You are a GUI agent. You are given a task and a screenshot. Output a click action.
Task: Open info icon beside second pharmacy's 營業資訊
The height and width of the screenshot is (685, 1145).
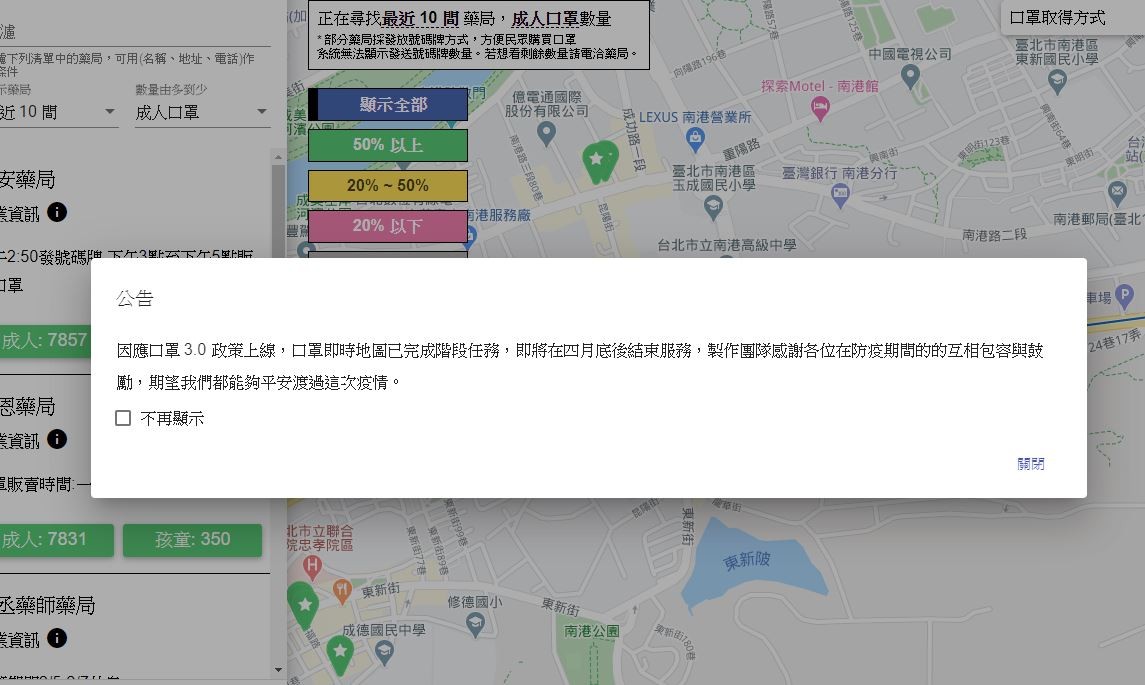point(57,439)
